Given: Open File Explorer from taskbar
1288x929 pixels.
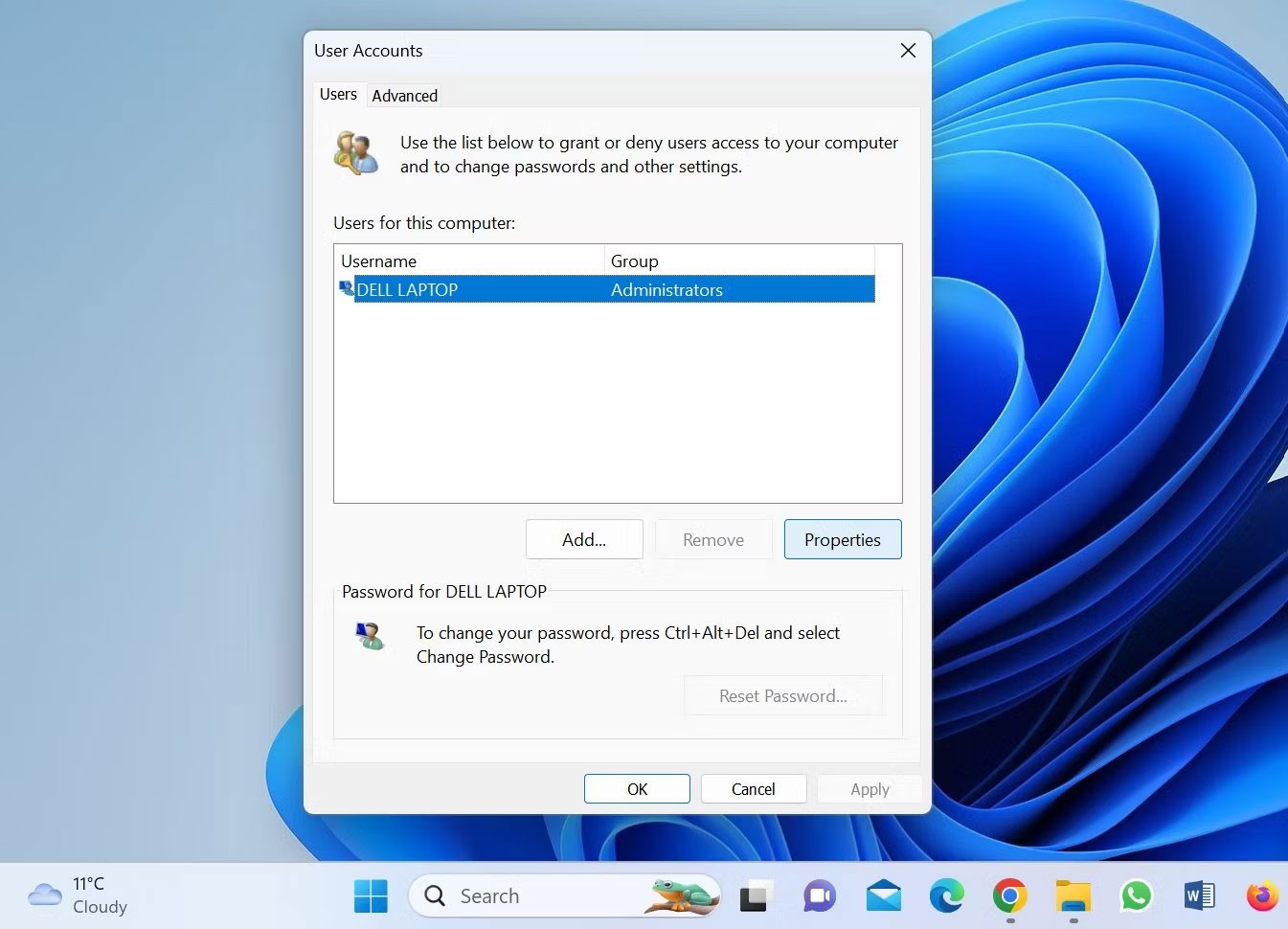Looking at the screenshot, I should (1073, 896).
